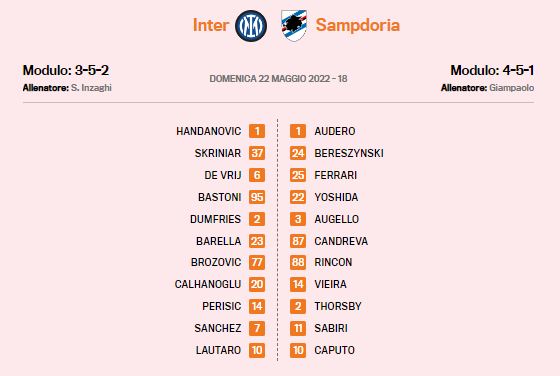Click Brozovic's number 77 badge
Screen dimensions: 560x376
pyautogui.click(x=257, y=262)
